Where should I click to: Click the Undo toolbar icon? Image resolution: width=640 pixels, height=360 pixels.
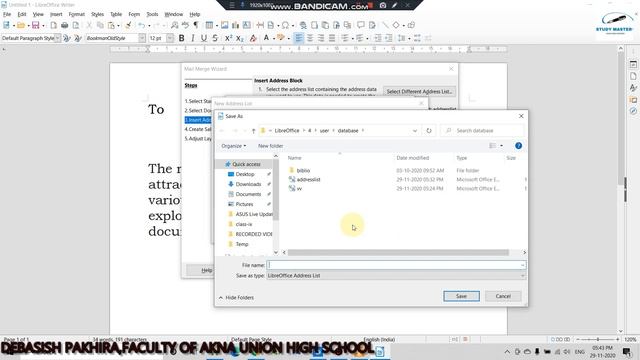coord(141,25)
